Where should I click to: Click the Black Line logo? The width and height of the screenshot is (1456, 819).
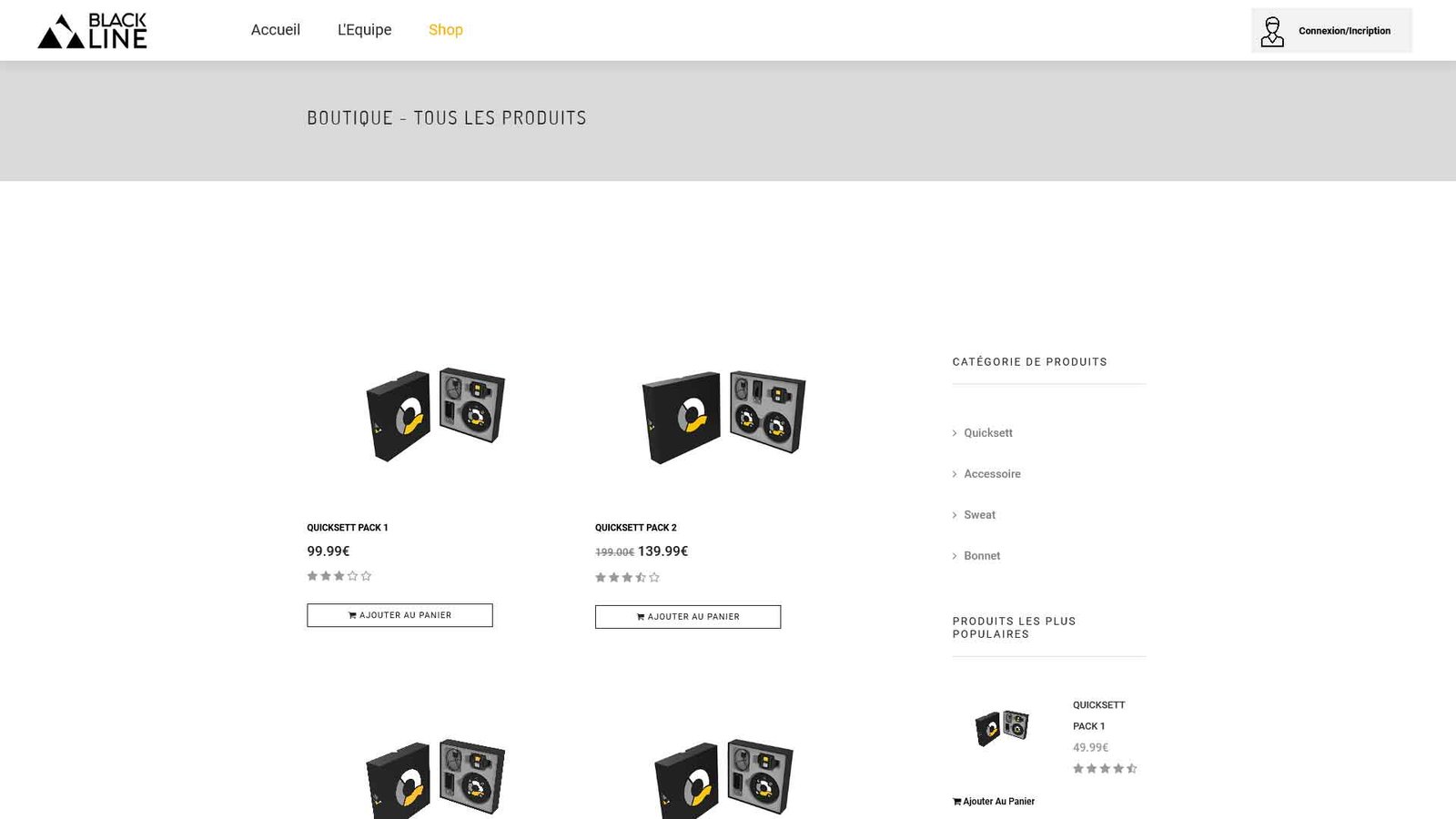92,31
